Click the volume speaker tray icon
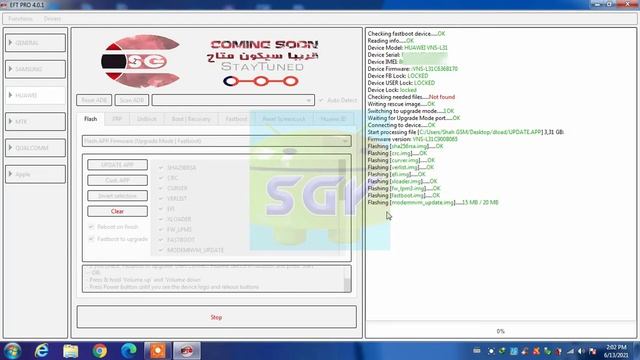The height and width of the screenshot is (360, 640). pos(581,351)
